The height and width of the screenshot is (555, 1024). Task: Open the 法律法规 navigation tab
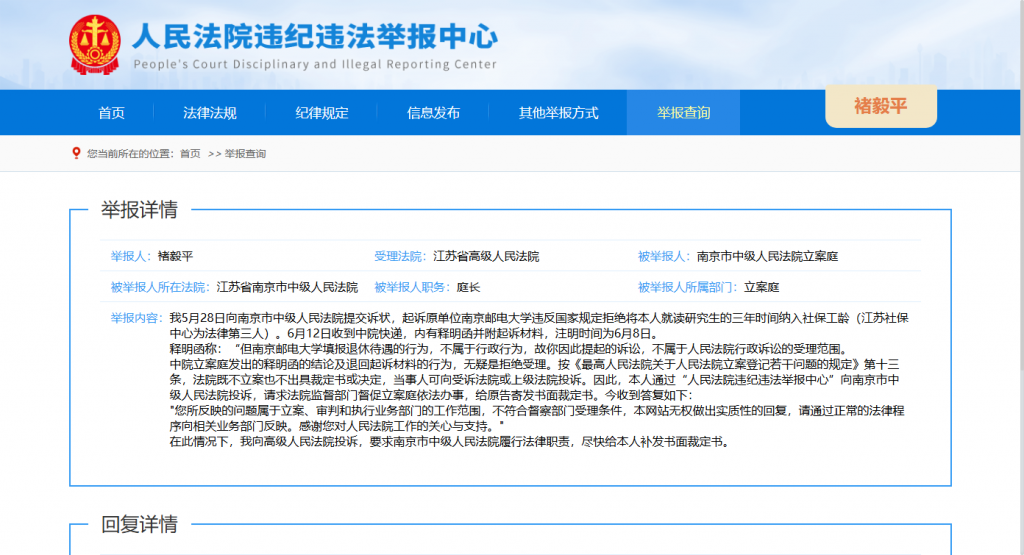[210, 113]
